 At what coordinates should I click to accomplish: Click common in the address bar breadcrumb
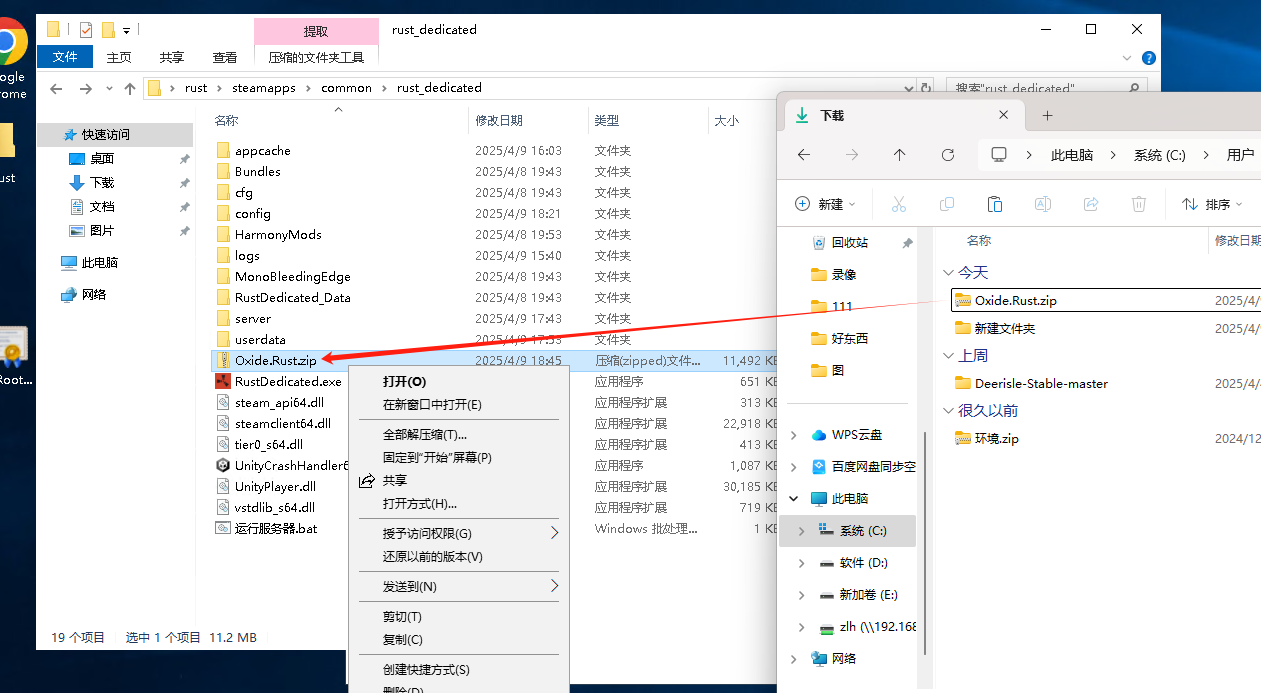346,88
